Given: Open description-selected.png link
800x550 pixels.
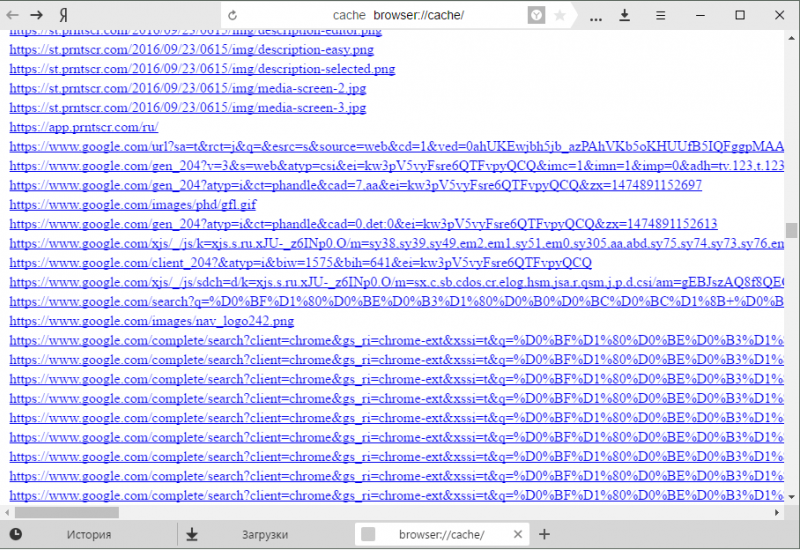Looking at the screenshot, I should coord(203,69).
